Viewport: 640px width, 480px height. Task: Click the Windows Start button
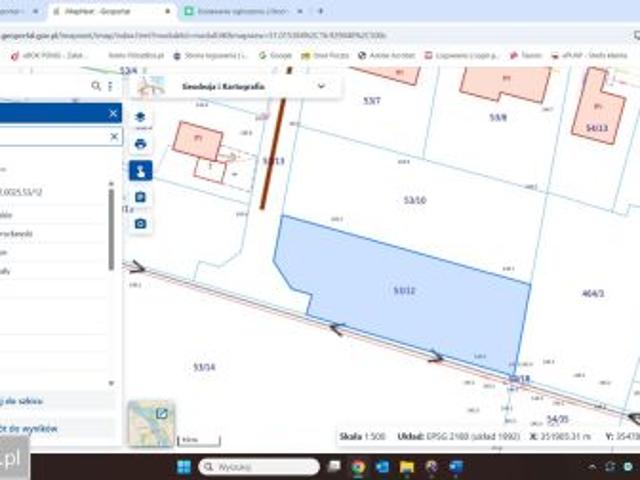pyautogui.click(x=183, y=467)
